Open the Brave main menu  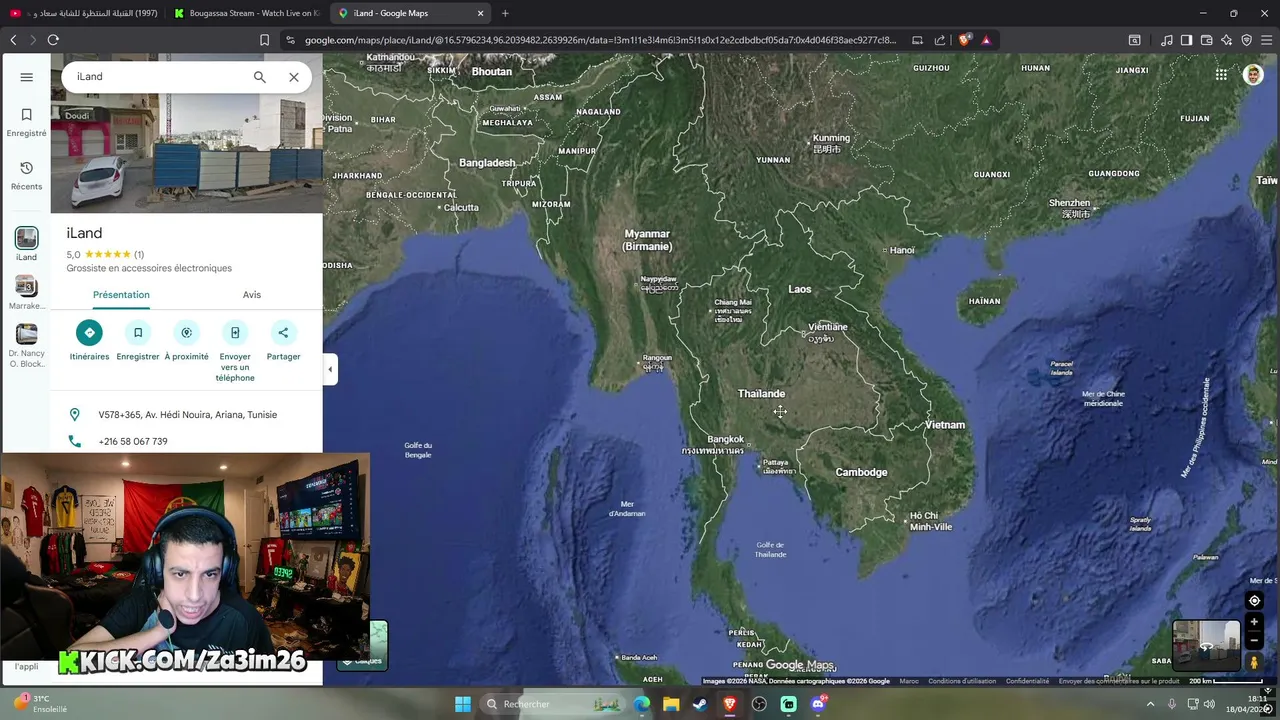click(1267, 40)
